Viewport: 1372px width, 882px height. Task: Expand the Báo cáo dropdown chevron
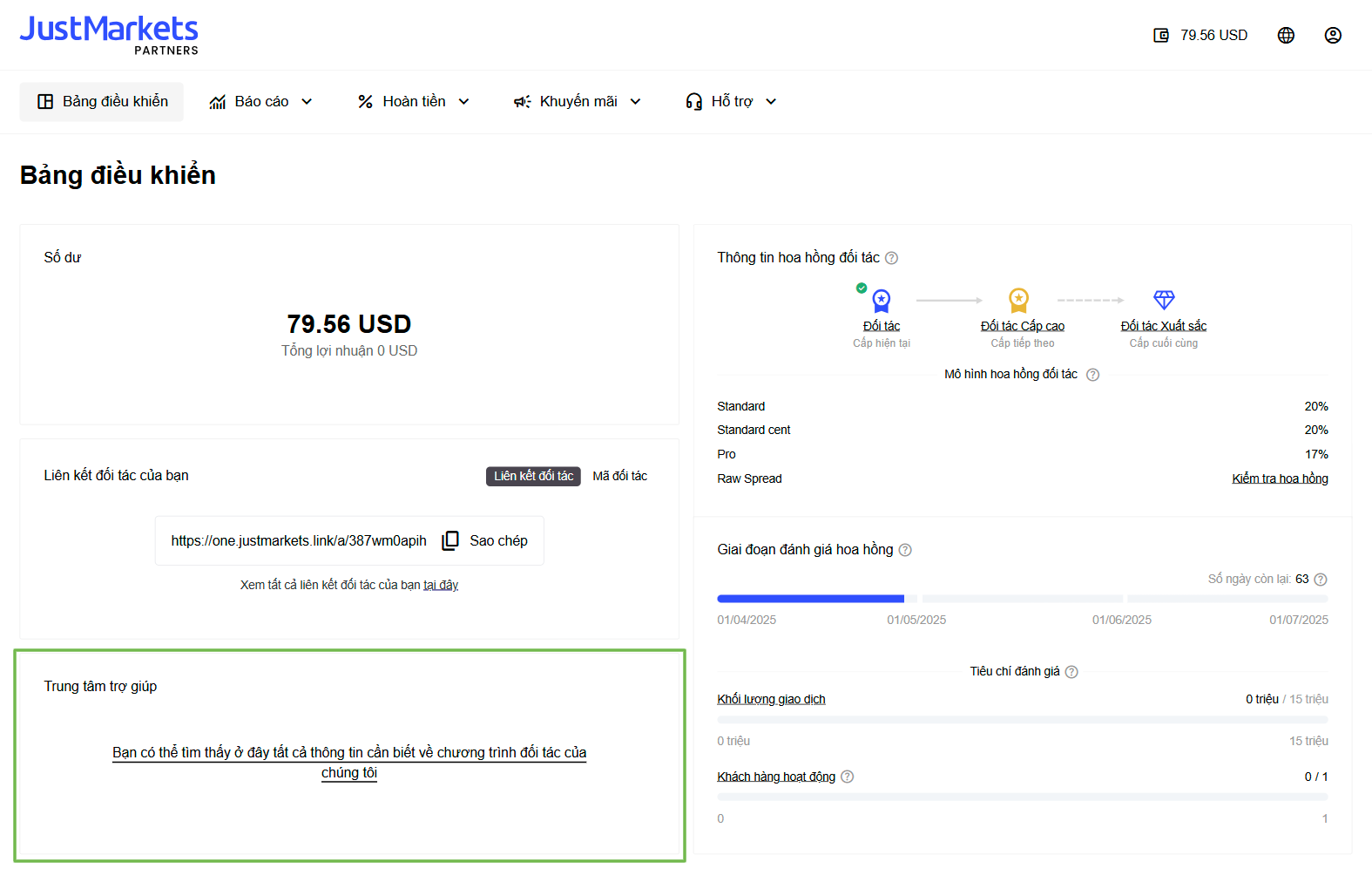click(307, 102)
